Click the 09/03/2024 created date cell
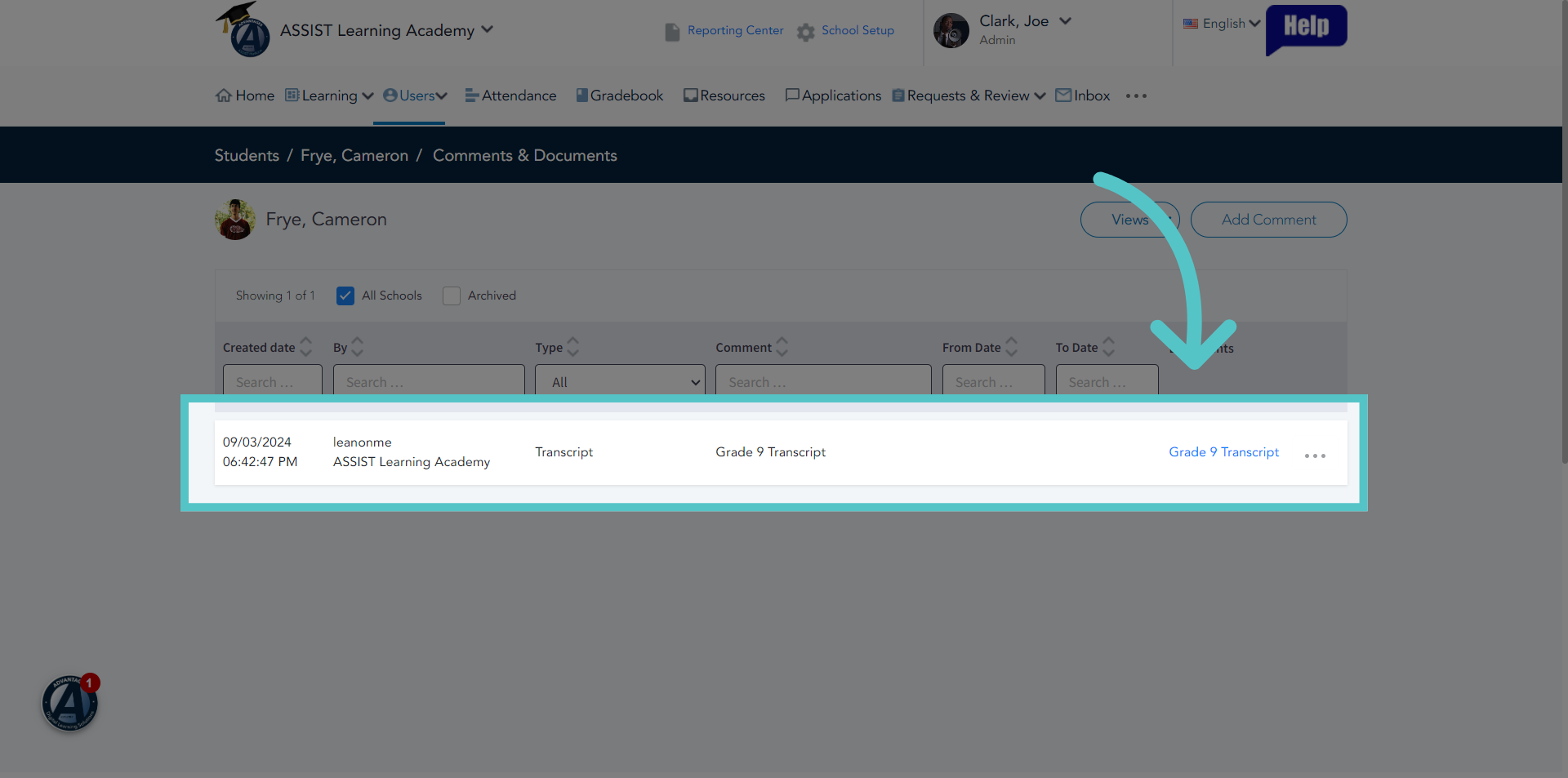 tap(260, 452)
